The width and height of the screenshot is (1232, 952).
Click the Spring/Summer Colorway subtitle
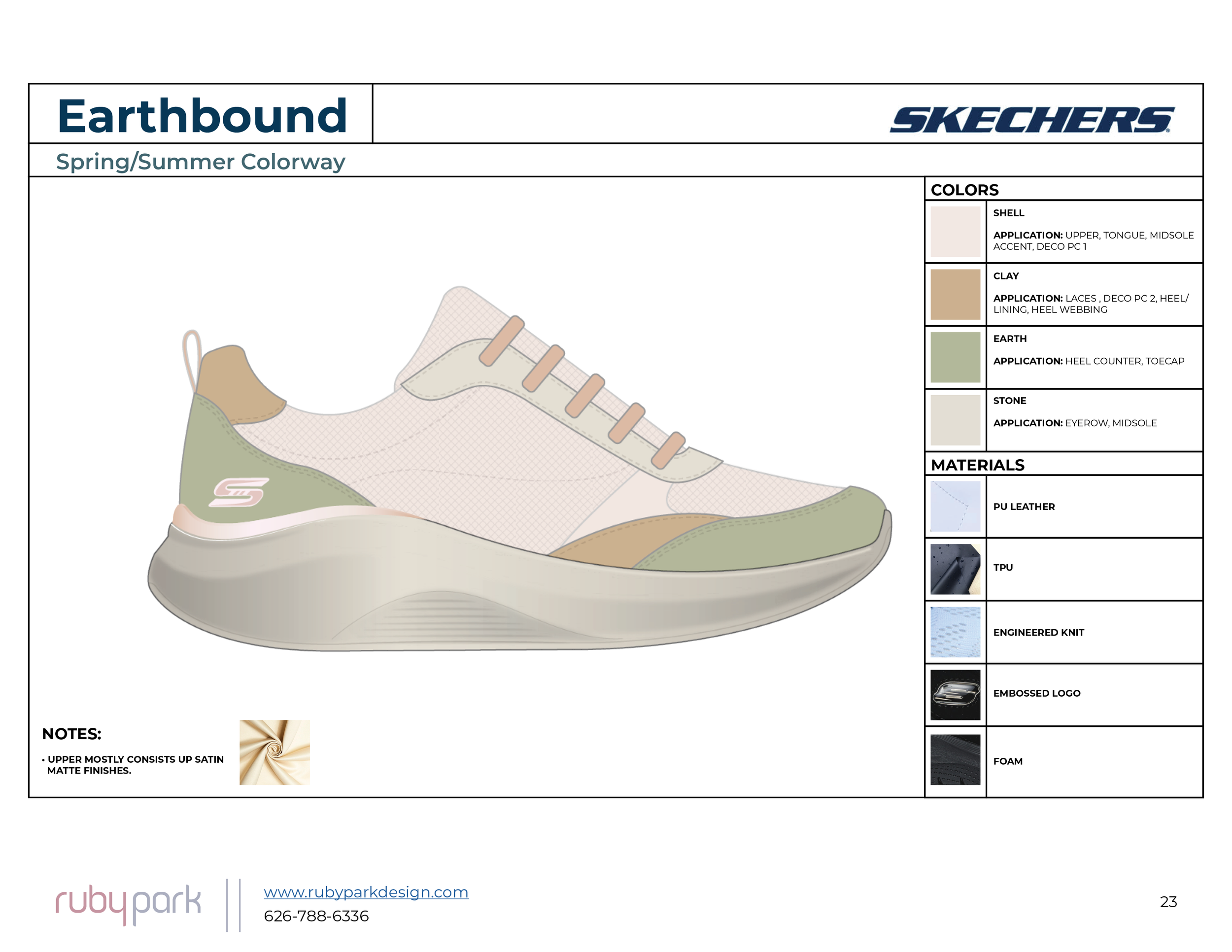pos(200,162)
